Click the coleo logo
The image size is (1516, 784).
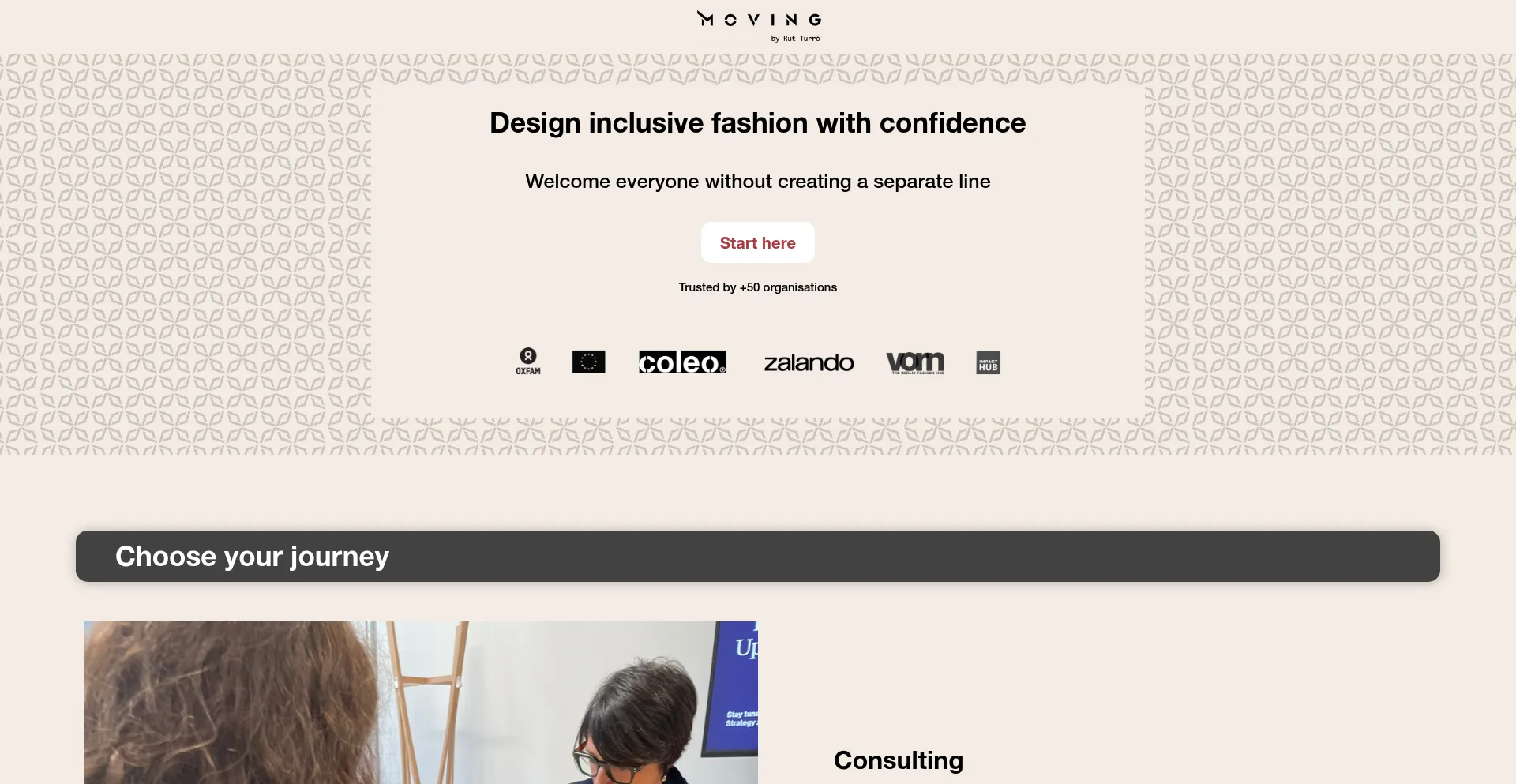point(682,362)
